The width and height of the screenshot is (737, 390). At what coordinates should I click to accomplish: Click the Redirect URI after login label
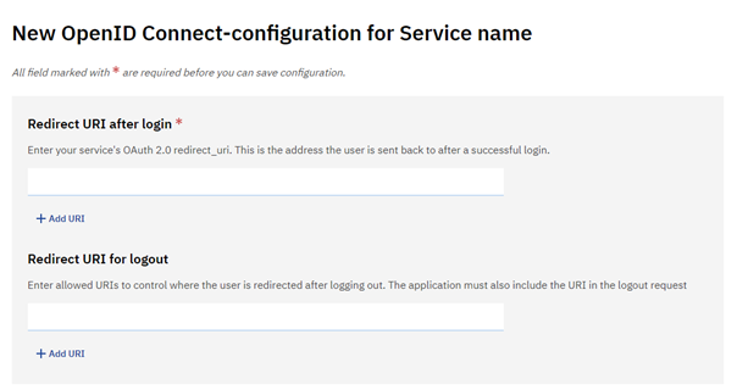tap(100, 124)
